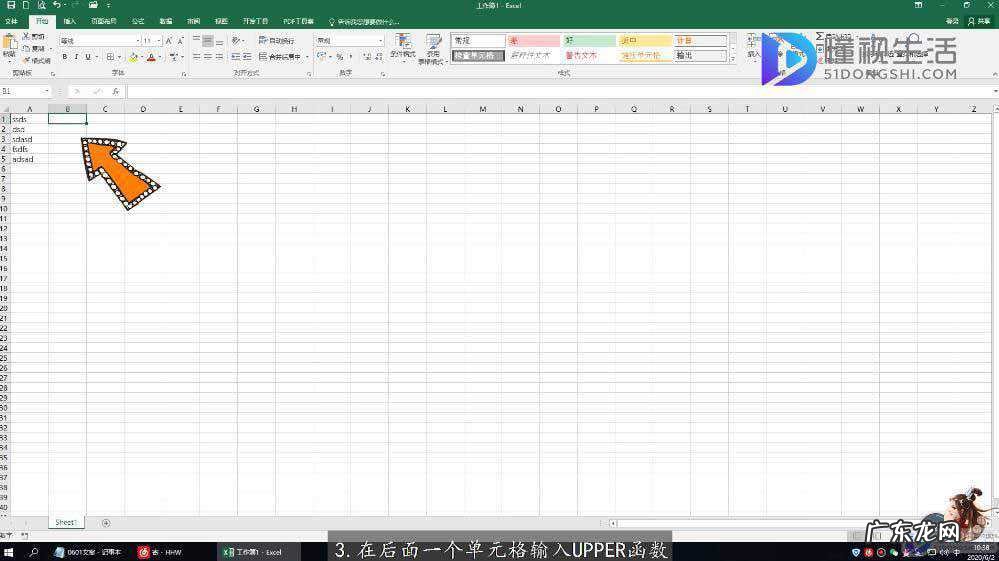Image resolution: width=999 pixels, height=561 pixels.
Task: Apply the Neutral yellow cell style
Action: click(x=644, y=41)
